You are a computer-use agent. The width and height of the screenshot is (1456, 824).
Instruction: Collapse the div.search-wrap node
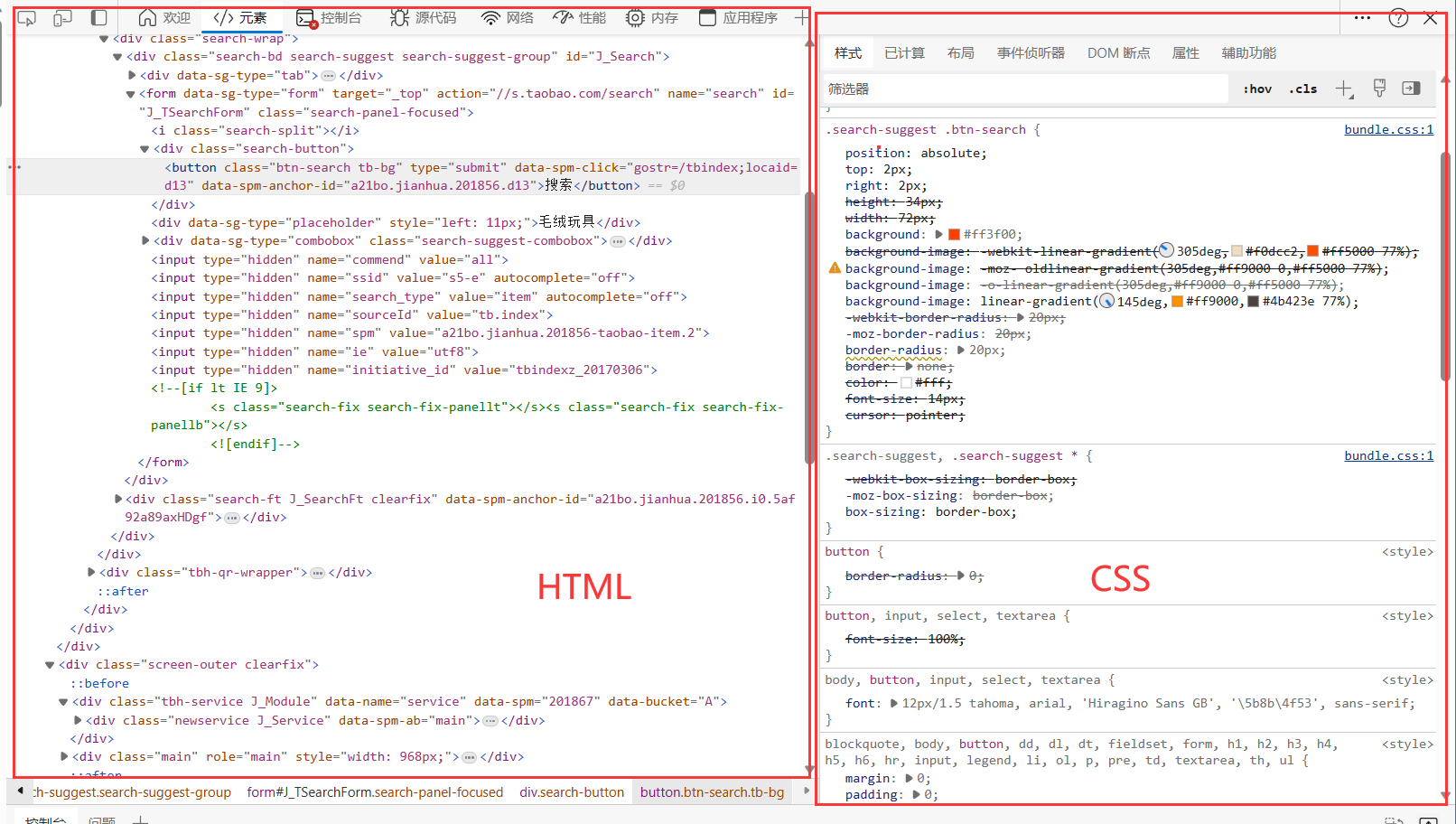104,39
